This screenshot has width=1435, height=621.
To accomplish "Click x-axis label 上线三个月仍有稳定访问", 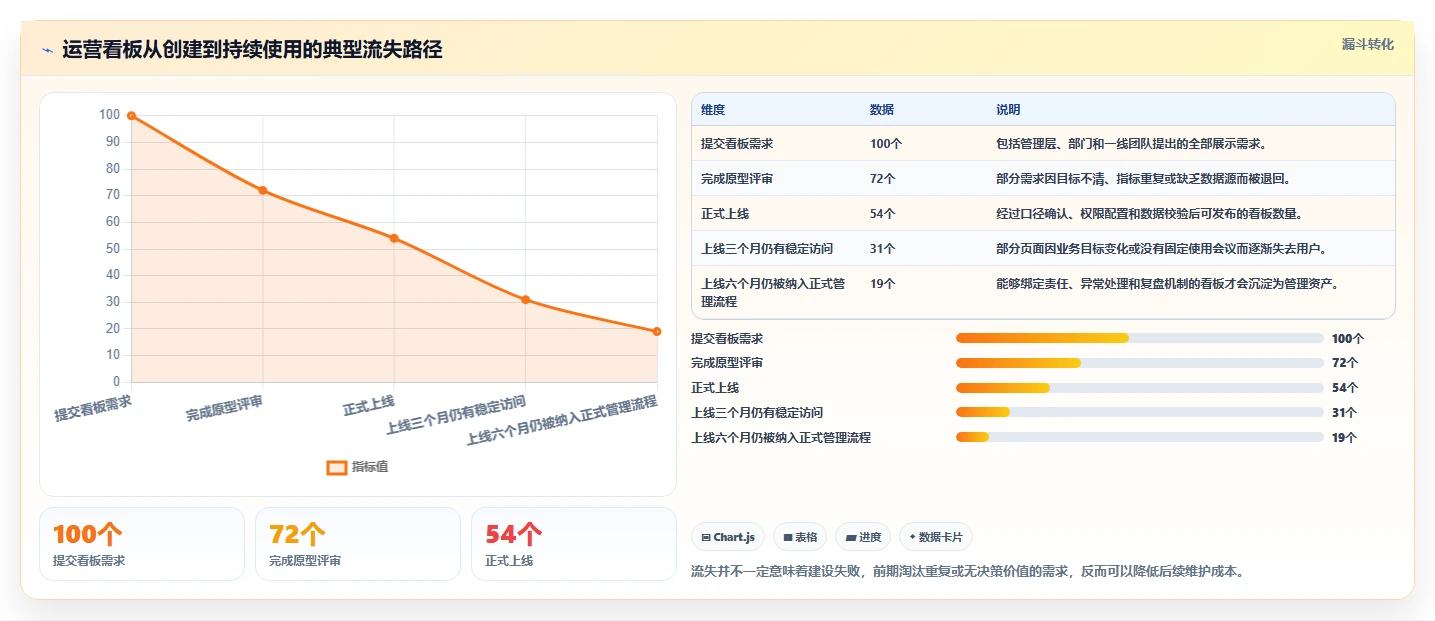I will [456, 416].
